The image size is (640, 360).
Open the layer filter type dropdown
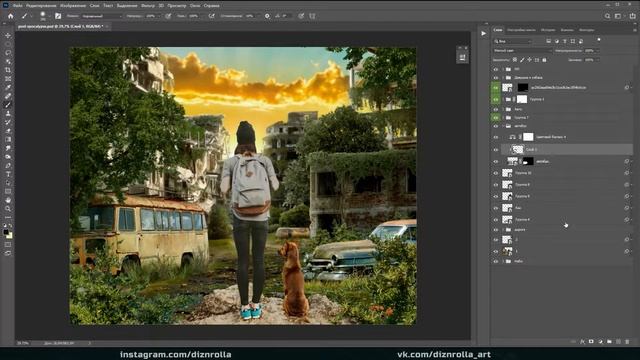tap(513, 41)
